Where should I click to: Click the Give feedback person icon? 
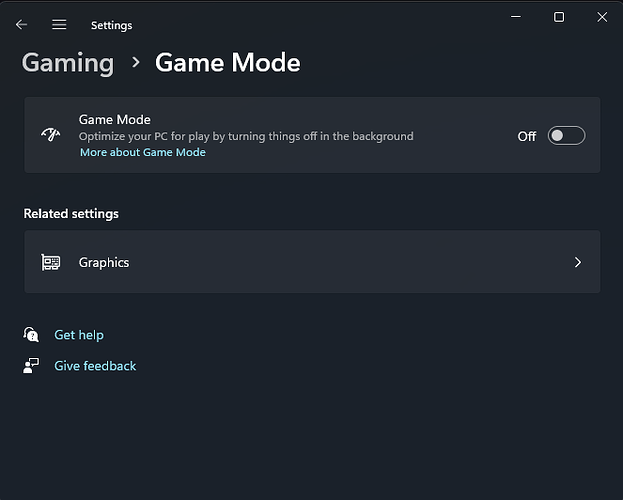(x=31, y=366)
